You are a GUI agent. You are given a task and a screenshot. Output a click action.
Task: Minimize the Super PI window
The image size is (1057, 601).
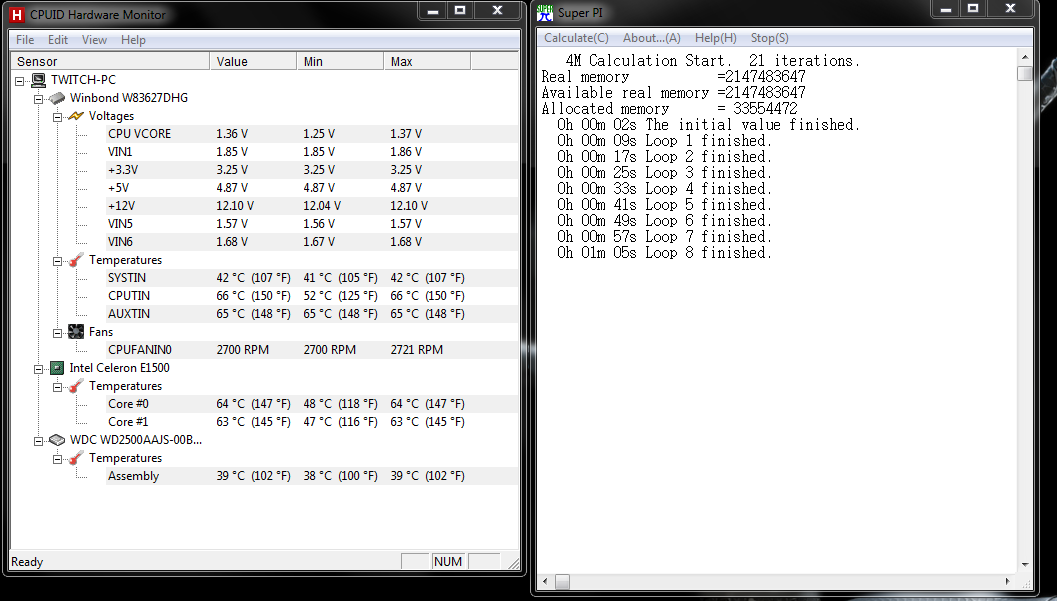[x=946, y=9]
